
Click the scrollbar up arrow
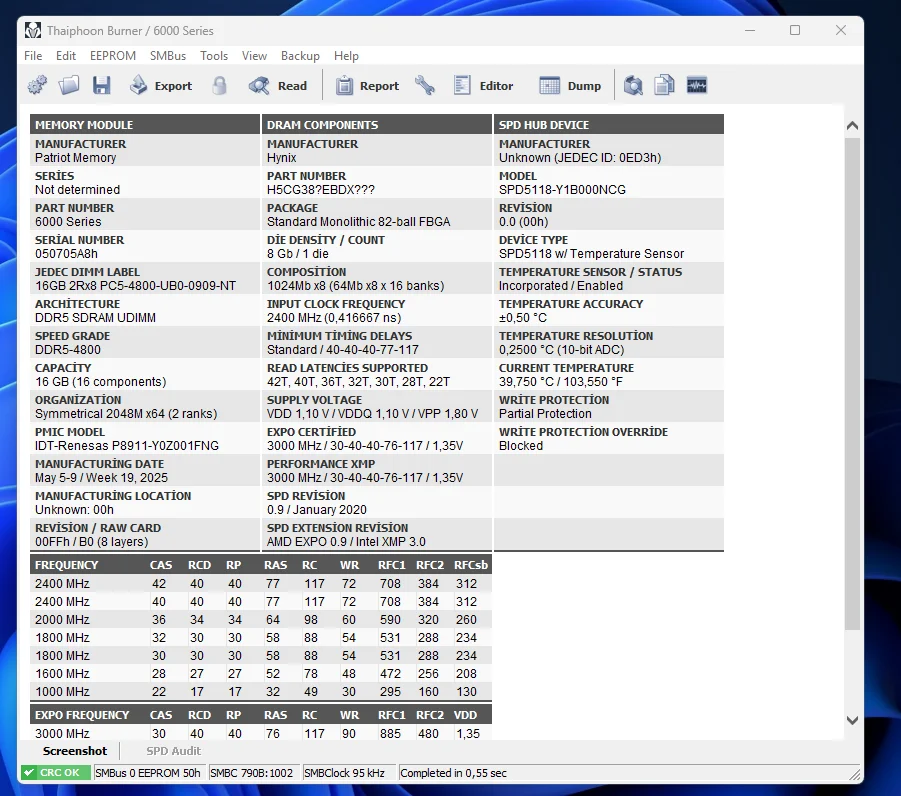point(852,127)
